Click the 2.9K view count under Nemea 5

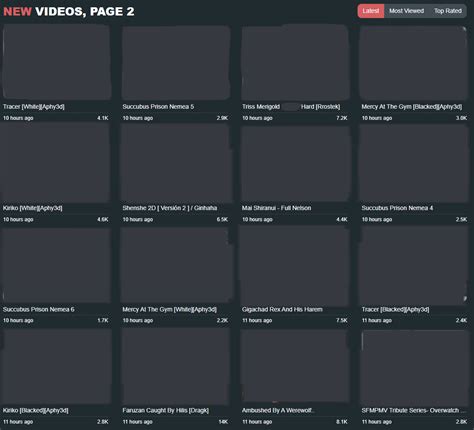click(x=222, y=118)
